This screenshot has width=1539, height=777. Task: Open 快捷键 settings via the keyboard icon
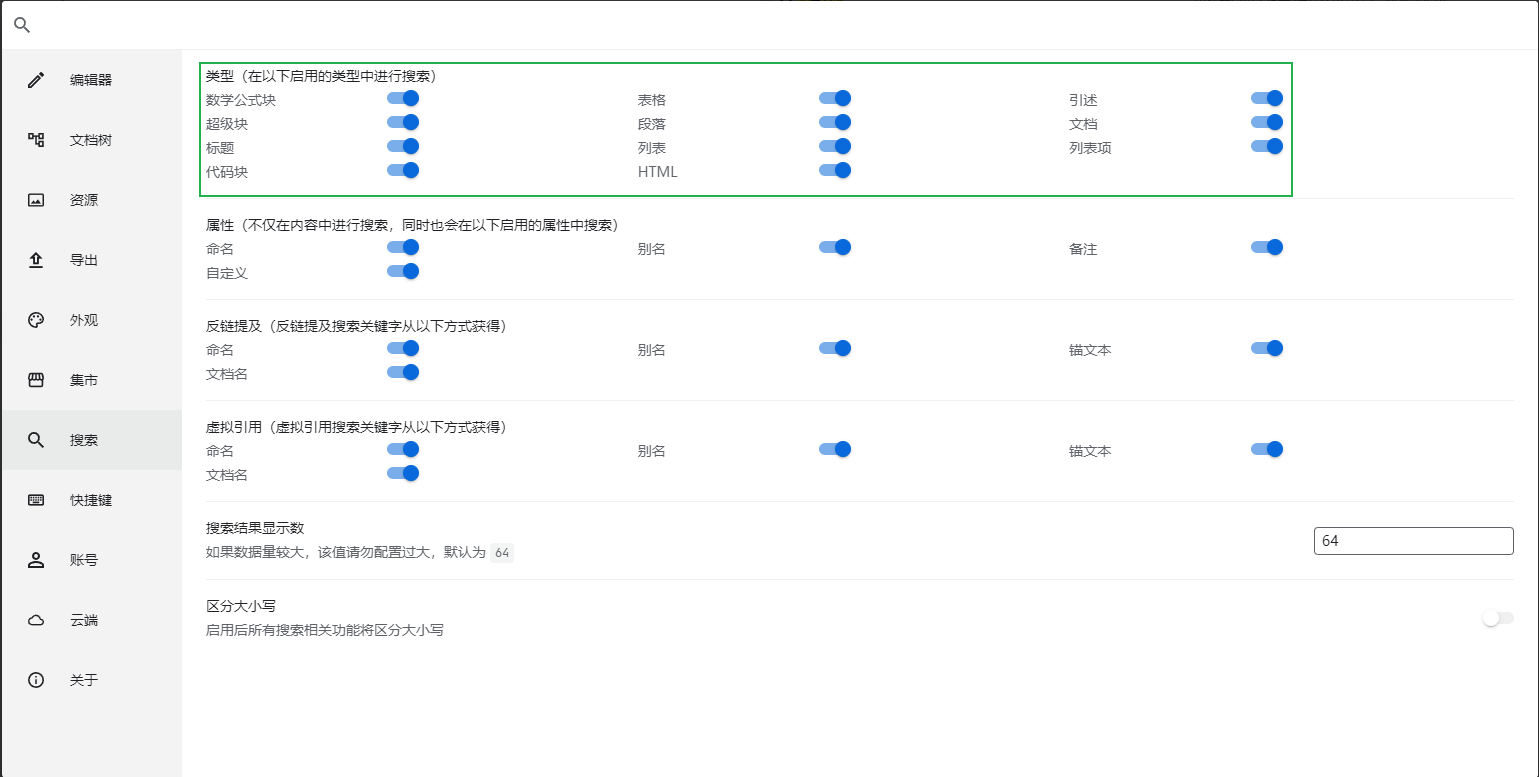tap(36, 500)
